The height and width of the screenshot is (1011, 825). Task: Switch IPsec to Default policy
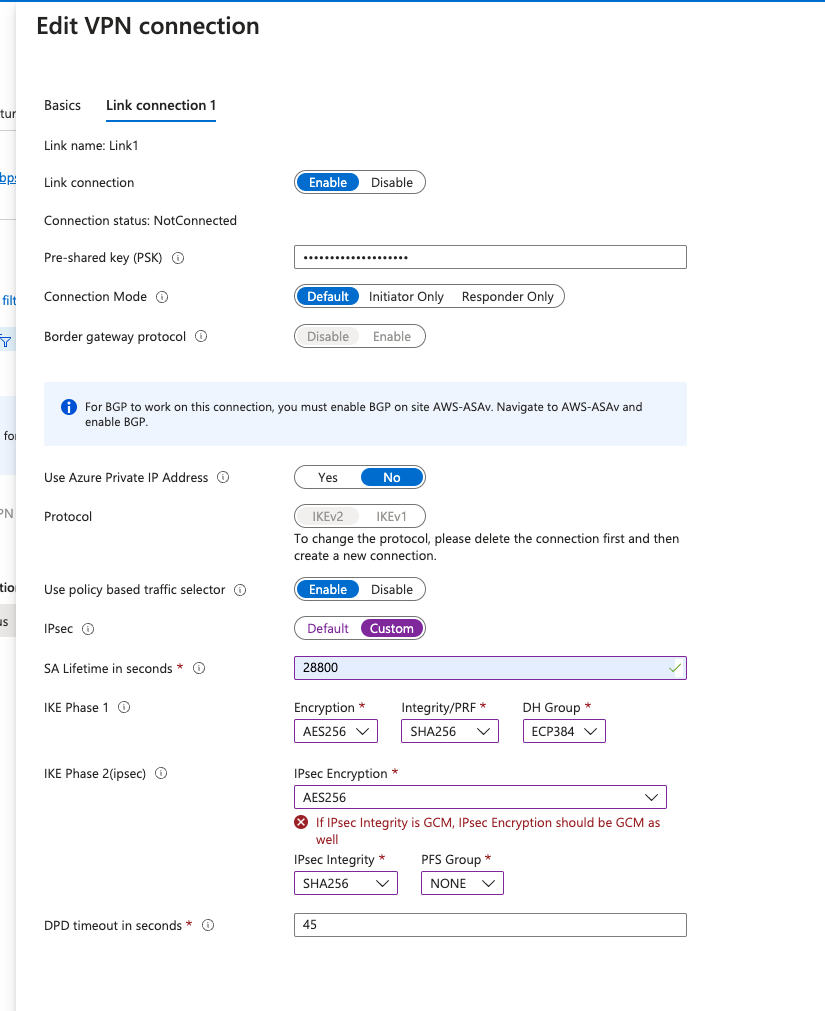point(327,629)
